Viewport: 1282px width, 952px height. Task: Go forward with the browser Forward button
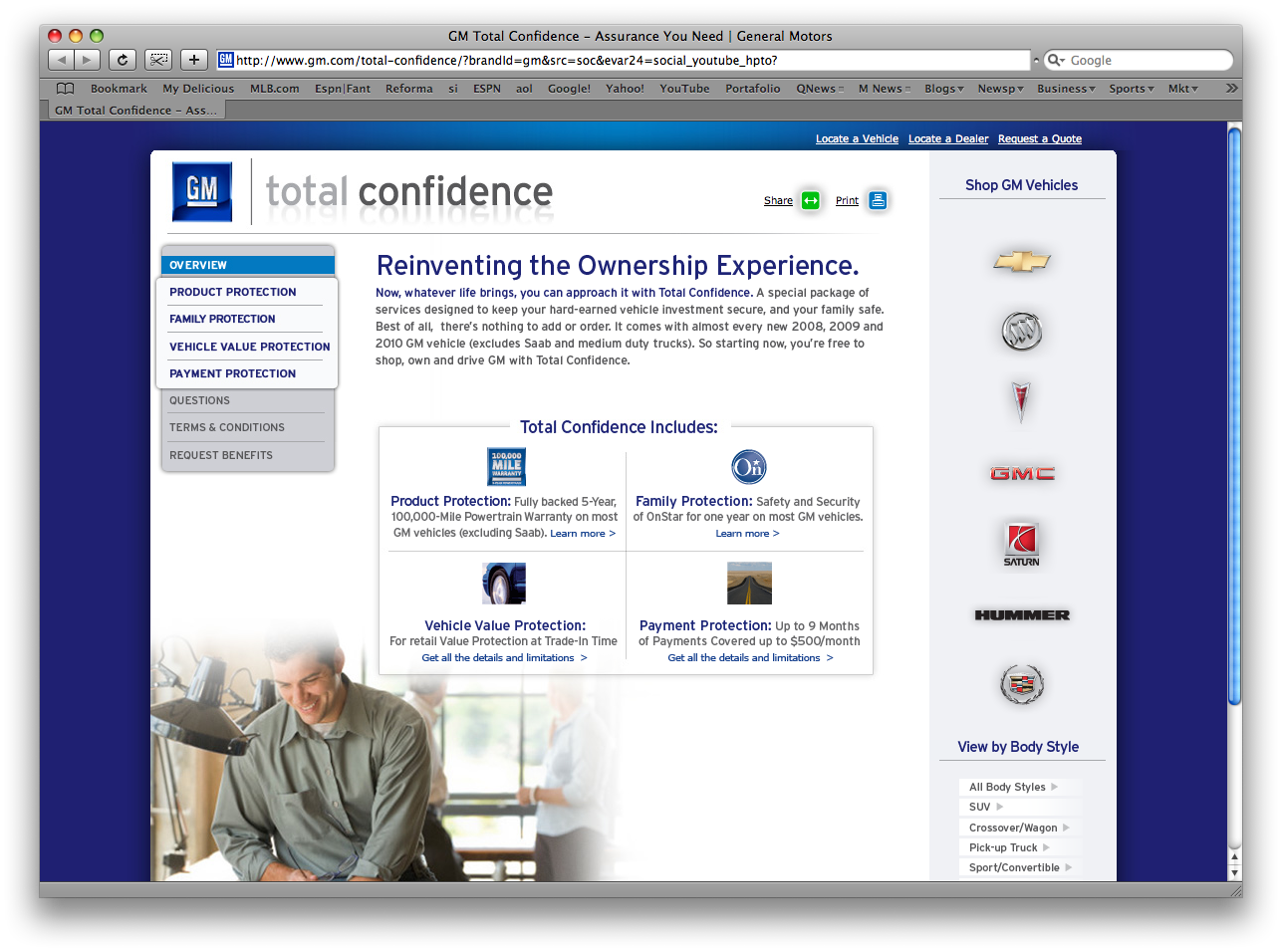(88, 60)
